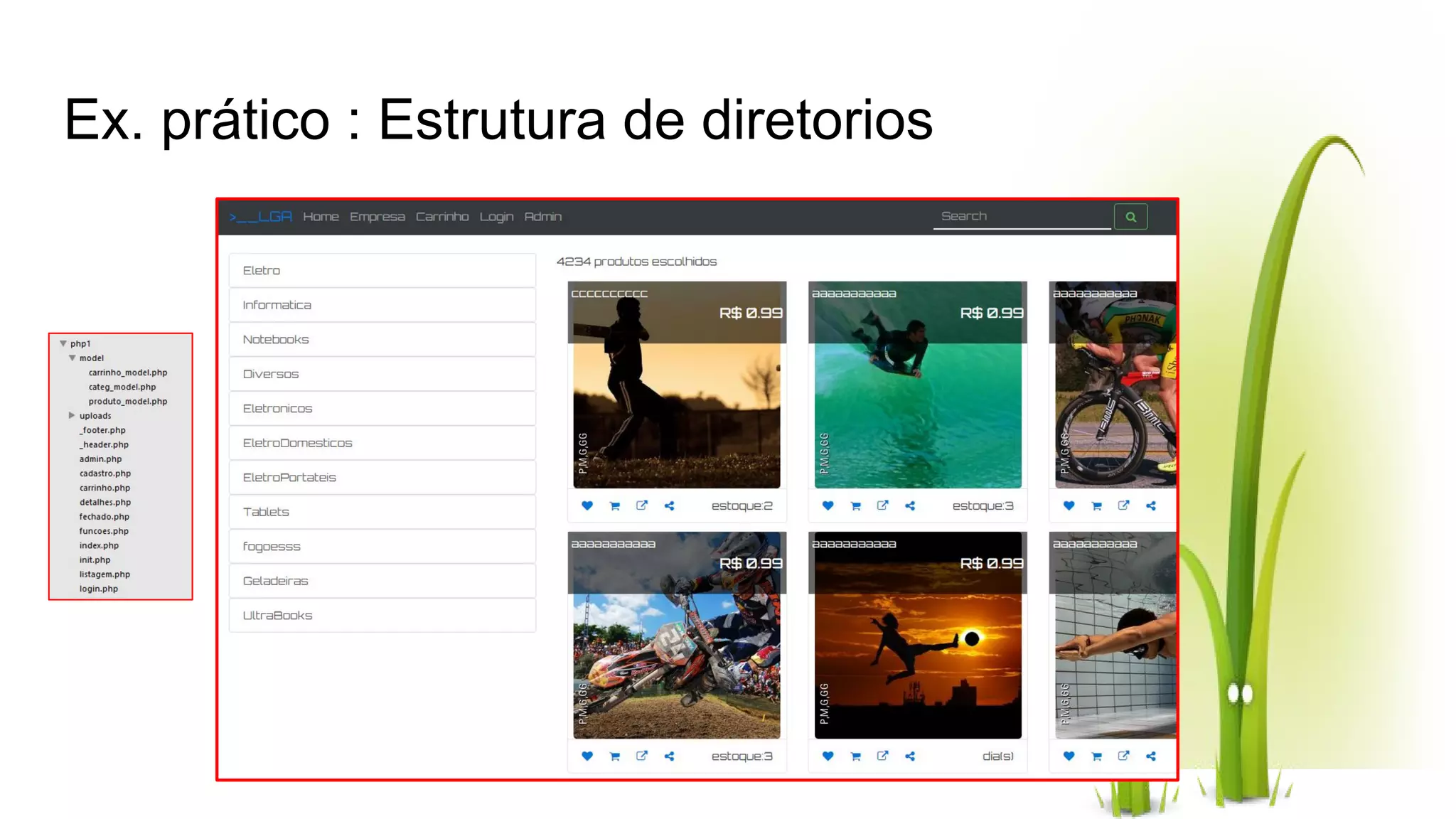Image resolution: width=1456 pixels, height=819 pixels.
Task: Pick the Eletronicos category
Action: [x=382, y=408]
